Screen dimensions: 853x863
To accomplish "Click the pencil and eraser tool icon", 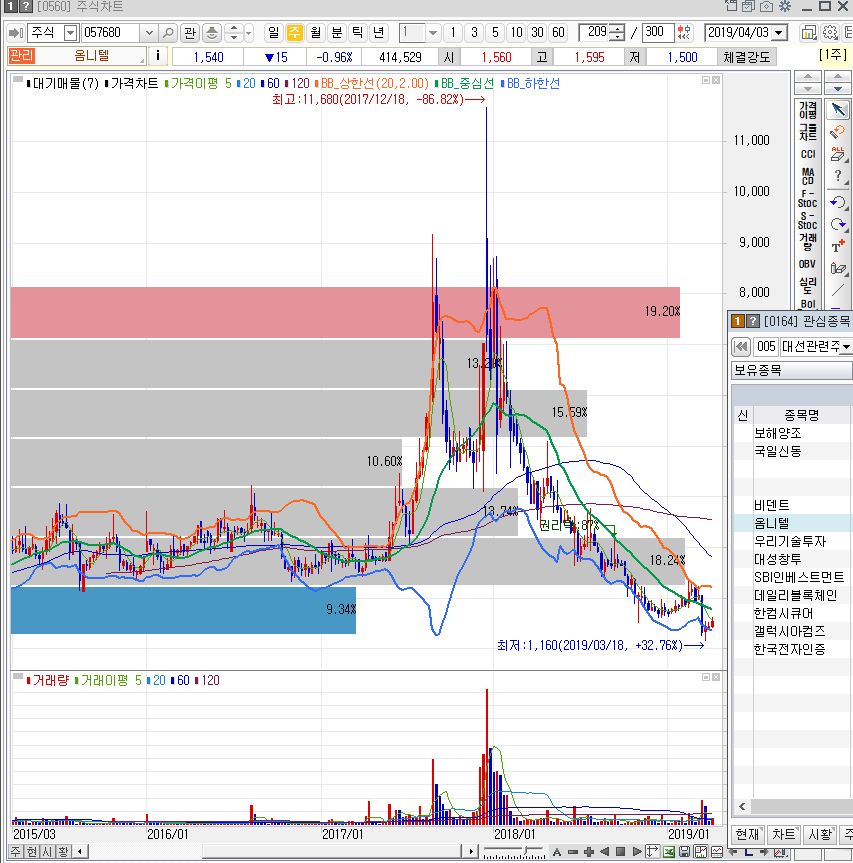I will click(838, 268).
